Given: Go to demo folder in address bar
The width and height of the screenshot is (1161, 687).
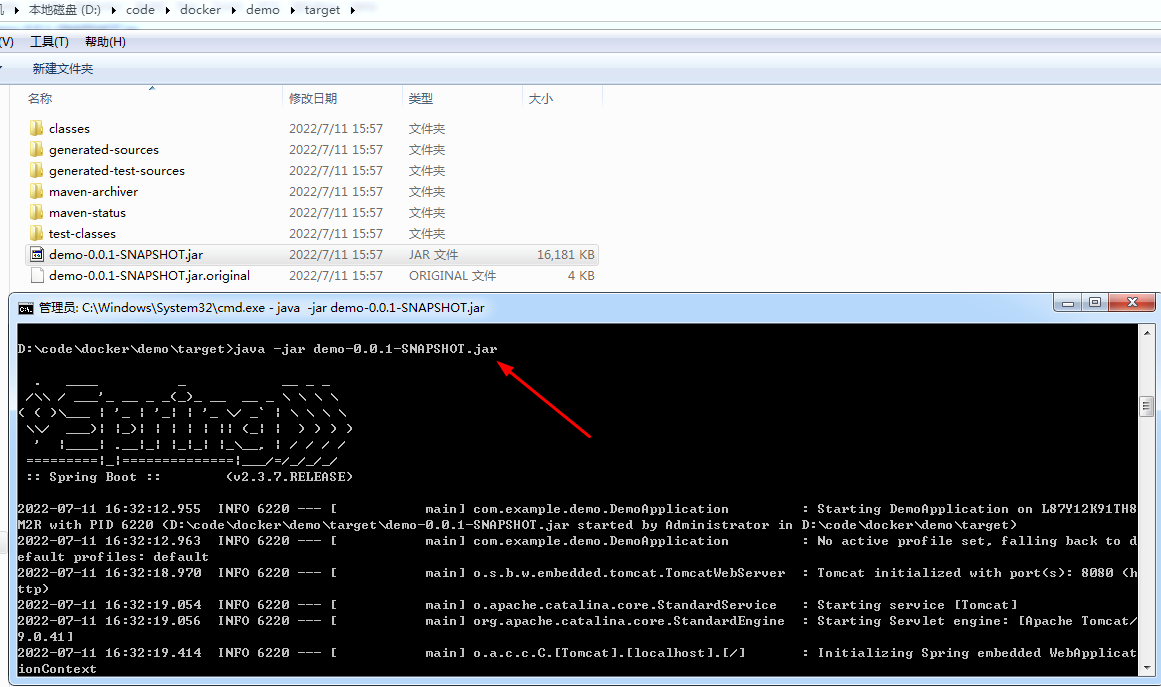Looking at the screenshot, I should point(263,10).
